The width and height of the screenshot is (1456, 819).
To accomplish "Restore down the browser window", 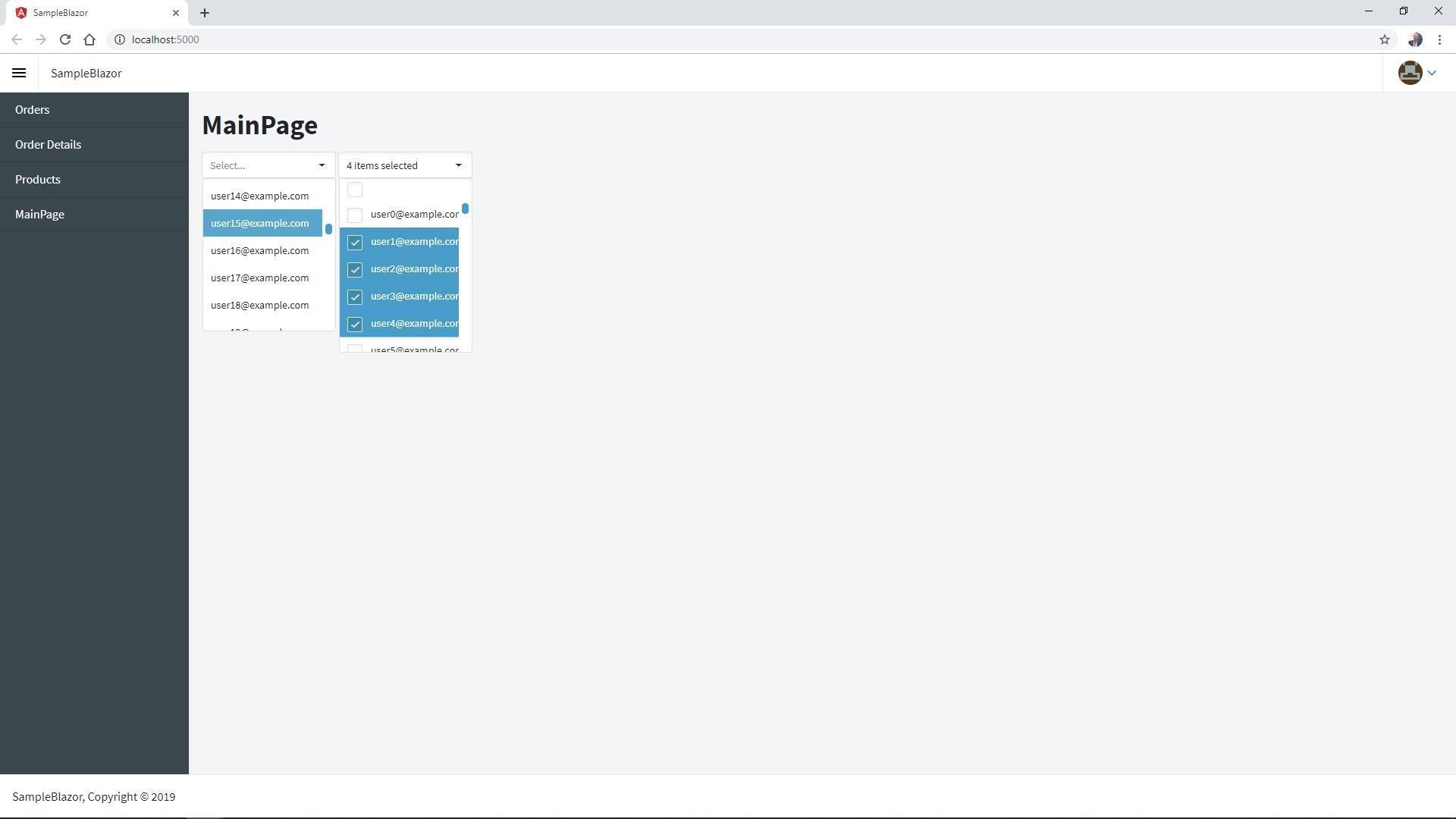I will click(x=1404, y=11).
